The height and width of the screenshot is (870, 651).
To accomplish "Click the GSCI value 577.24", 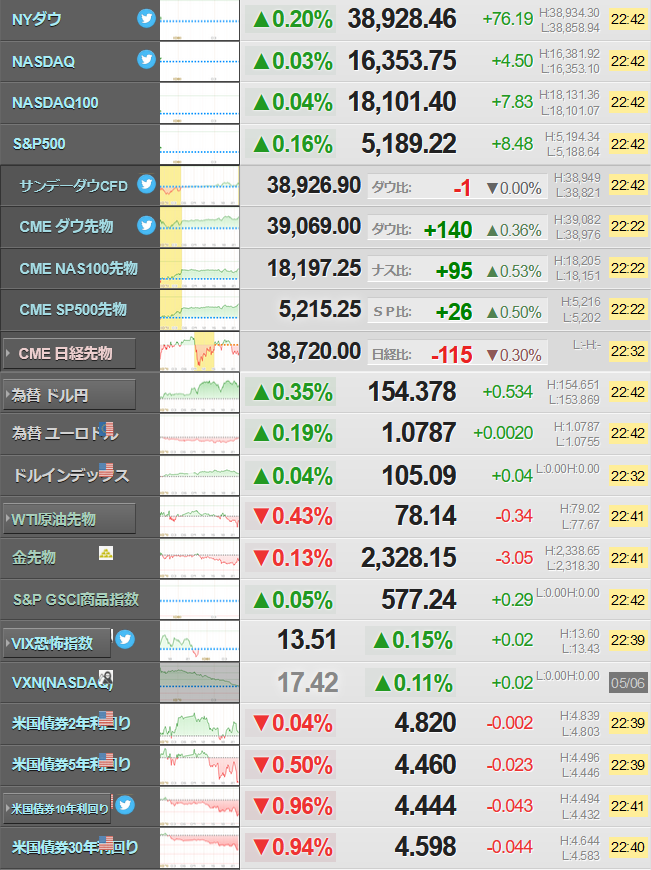I will tap(418, 600).
